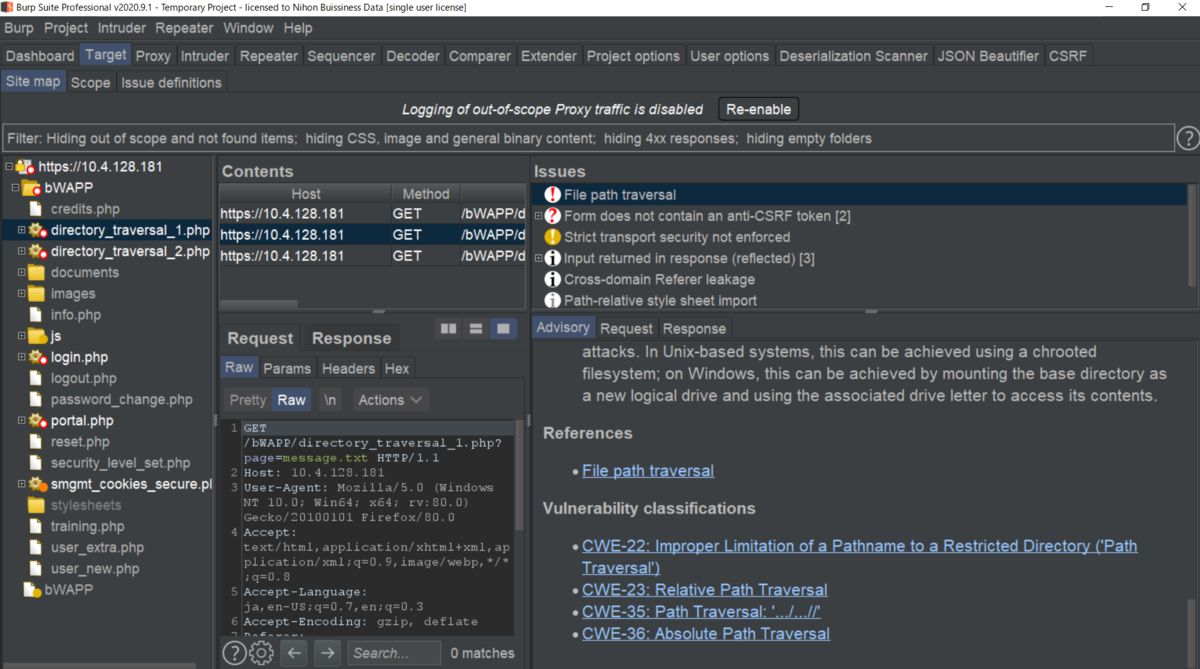Click the js folder icon
The image size is (1200, 669).
point(37,336)
